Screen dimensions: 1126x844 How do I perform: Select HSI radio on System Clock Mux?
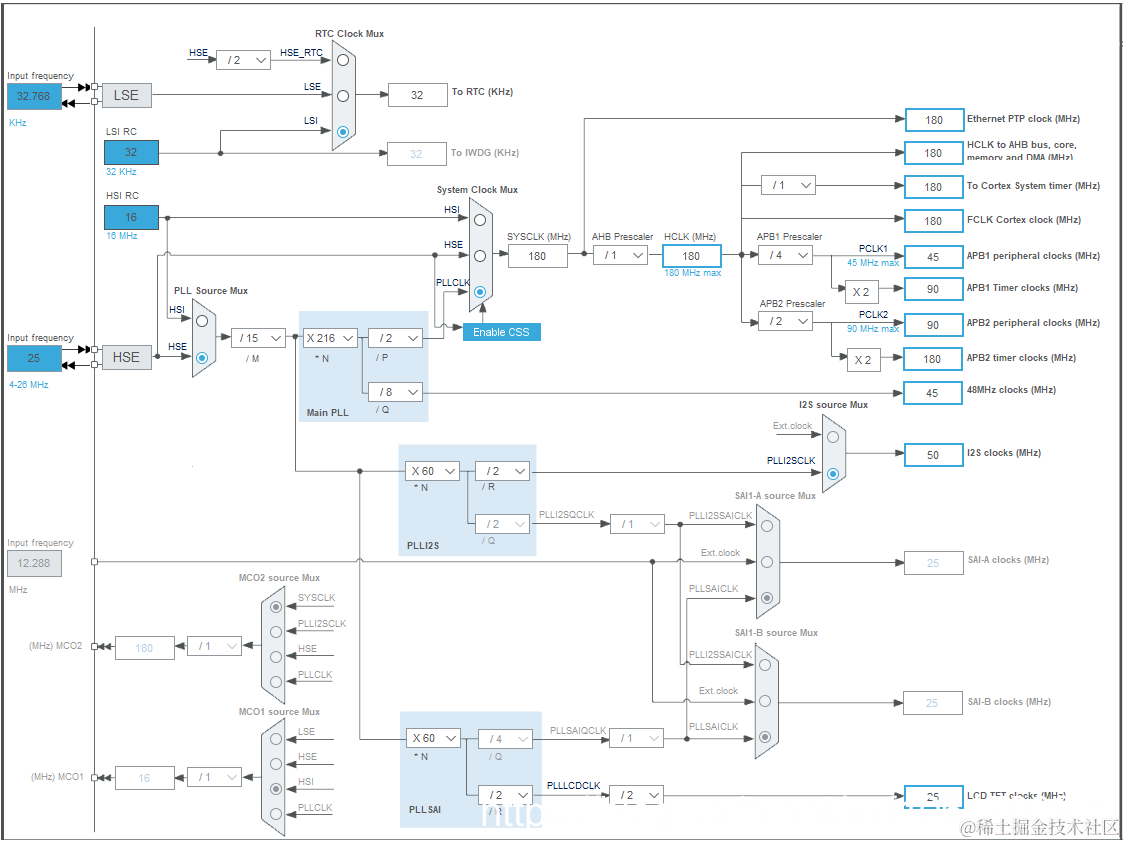click(480, 220)
